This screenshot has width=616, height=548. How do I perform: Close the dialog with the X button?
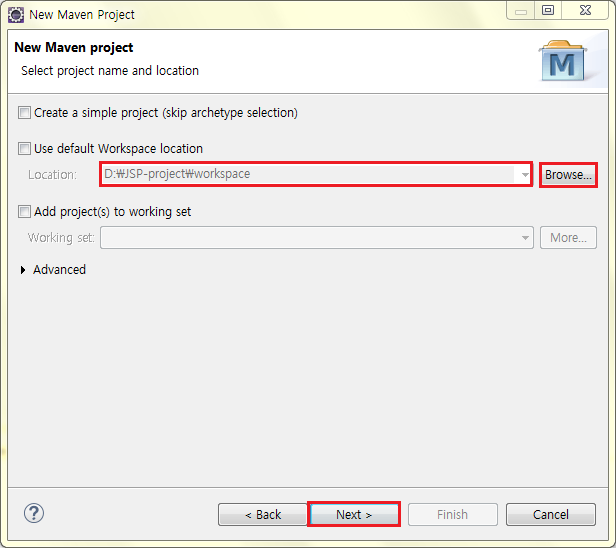(x=585, y=10)
